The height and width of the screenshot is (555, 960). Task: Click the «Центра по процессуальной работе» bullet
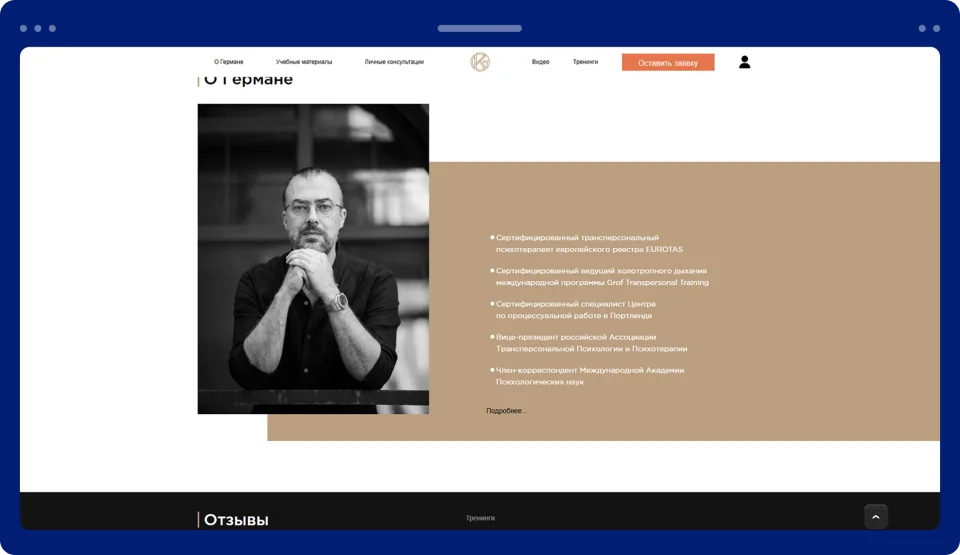tap(575, 309)
